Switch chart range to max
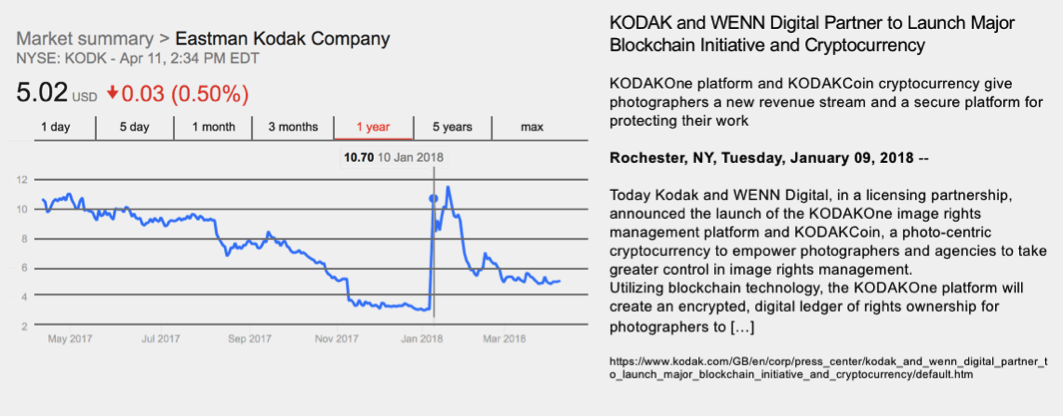1064x417 pixels. tap(532, 127)
